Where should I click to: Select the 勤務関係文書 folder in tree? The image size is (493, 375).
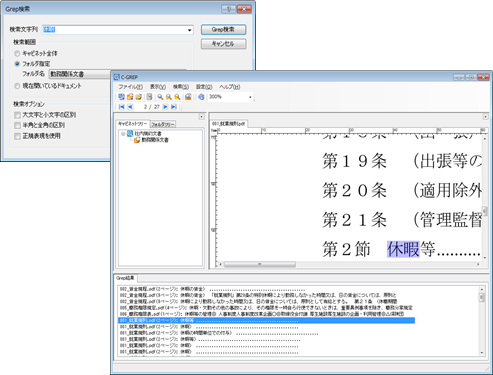[155, 140]
